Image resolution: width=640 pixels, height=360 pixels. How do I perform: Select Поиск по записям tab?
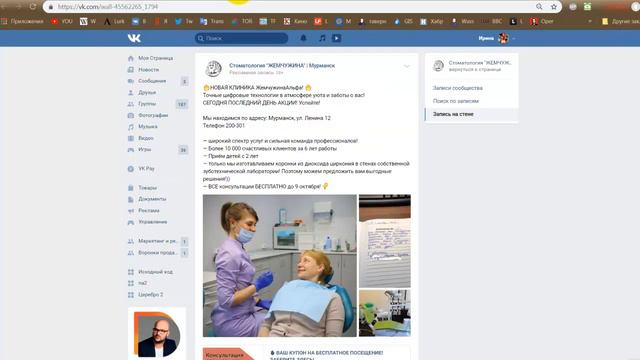[456, 101]
